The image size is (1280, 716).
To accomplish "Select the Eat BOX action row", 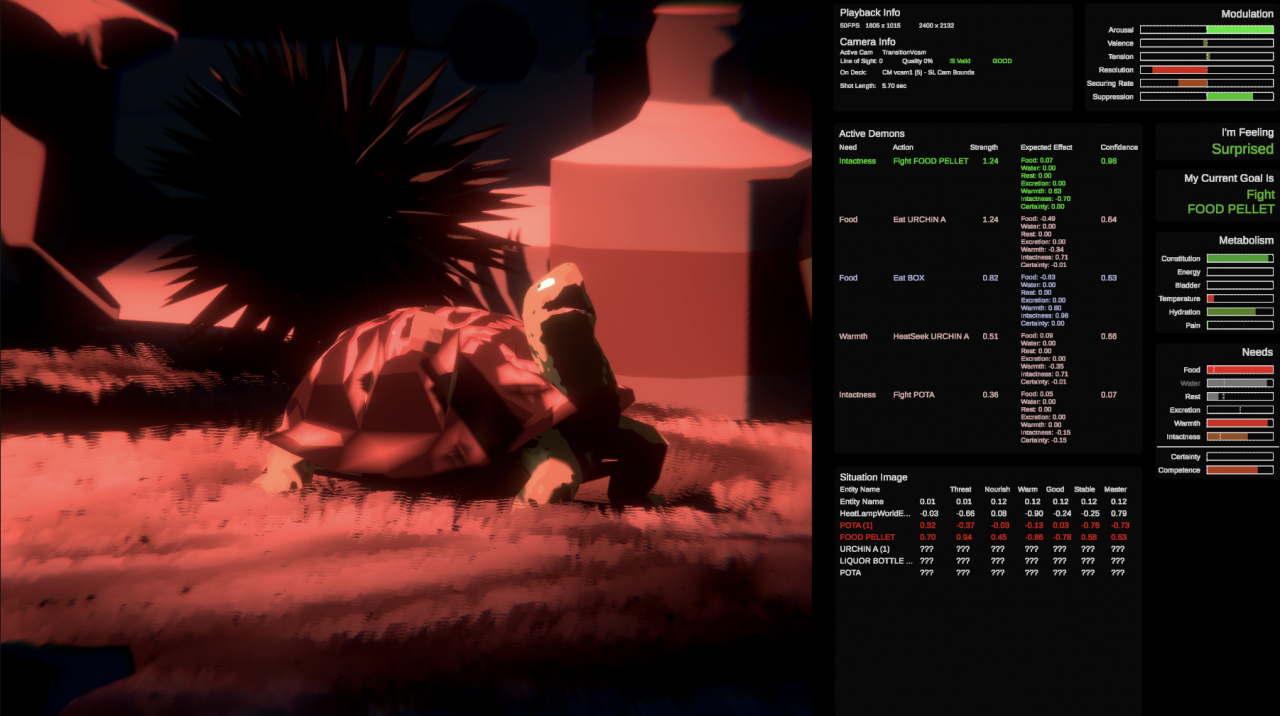I will click(908, 278).
